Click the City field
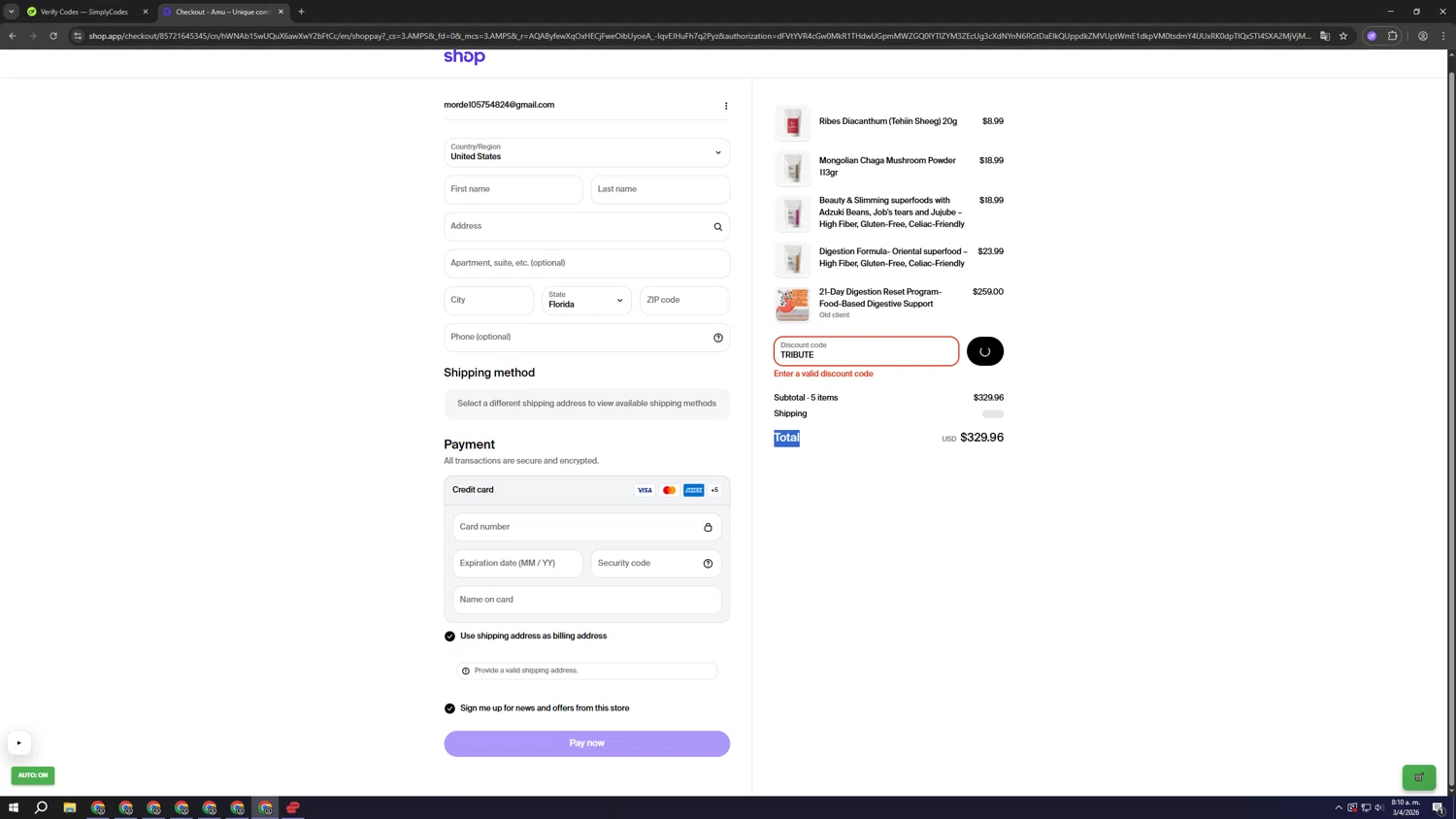The width and height of the screenshot is (1456, 819). click(489, 300)
